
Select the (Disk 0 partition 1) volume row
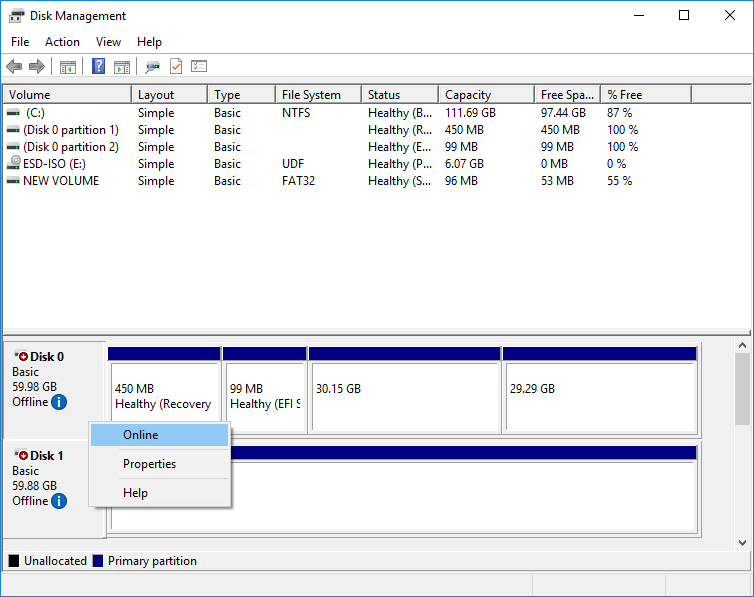71,130
